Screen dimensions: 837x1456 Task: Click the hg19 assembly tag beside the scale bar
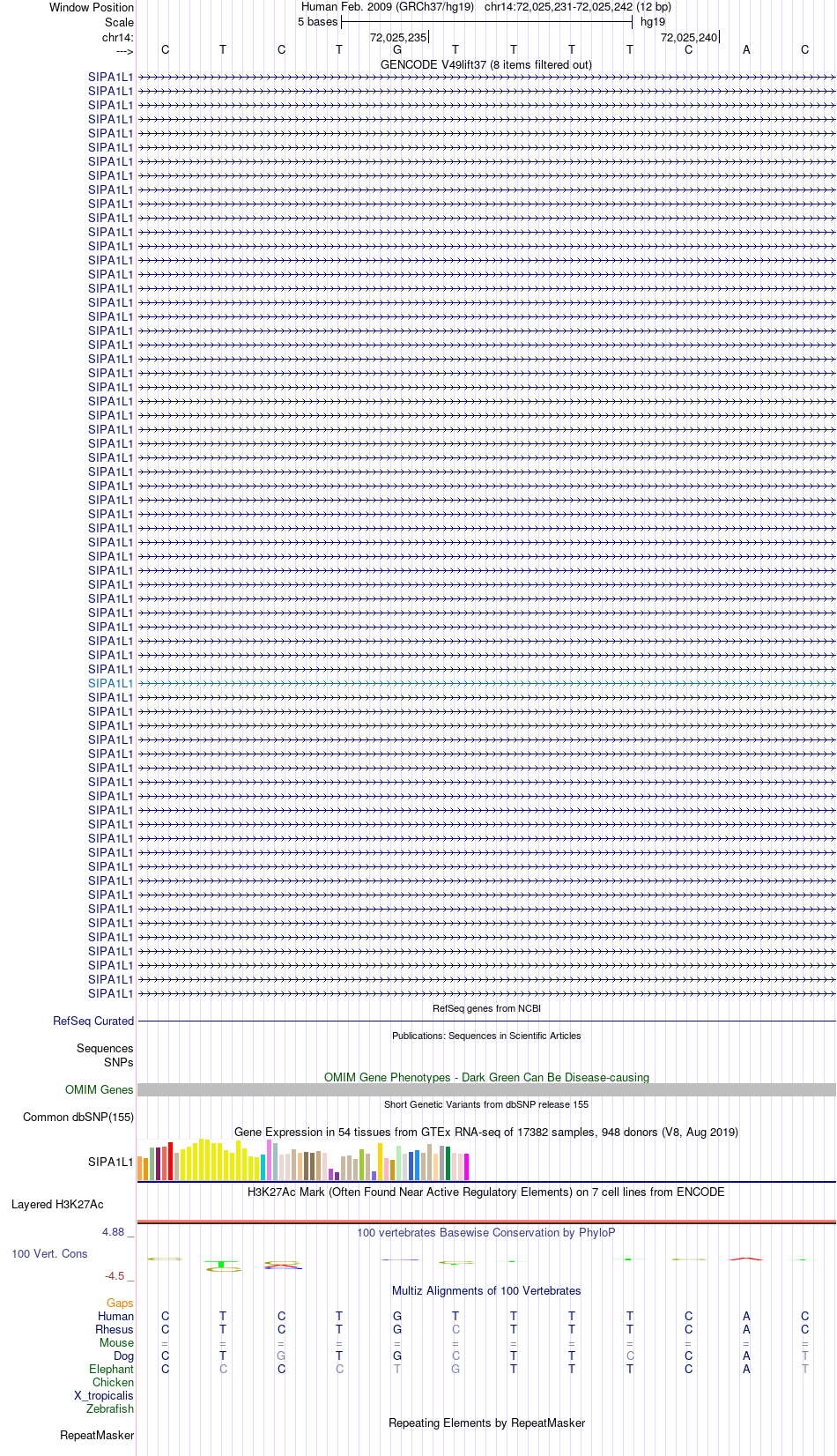tap(653, 22)
